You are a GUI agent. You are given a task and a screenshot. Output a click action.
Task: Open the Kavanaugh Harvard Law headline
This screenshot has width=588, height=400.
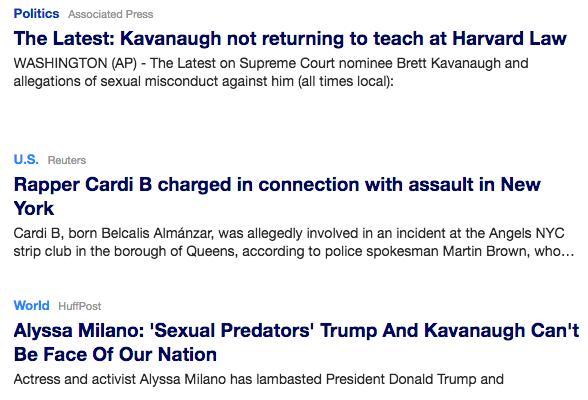point(290,39)
